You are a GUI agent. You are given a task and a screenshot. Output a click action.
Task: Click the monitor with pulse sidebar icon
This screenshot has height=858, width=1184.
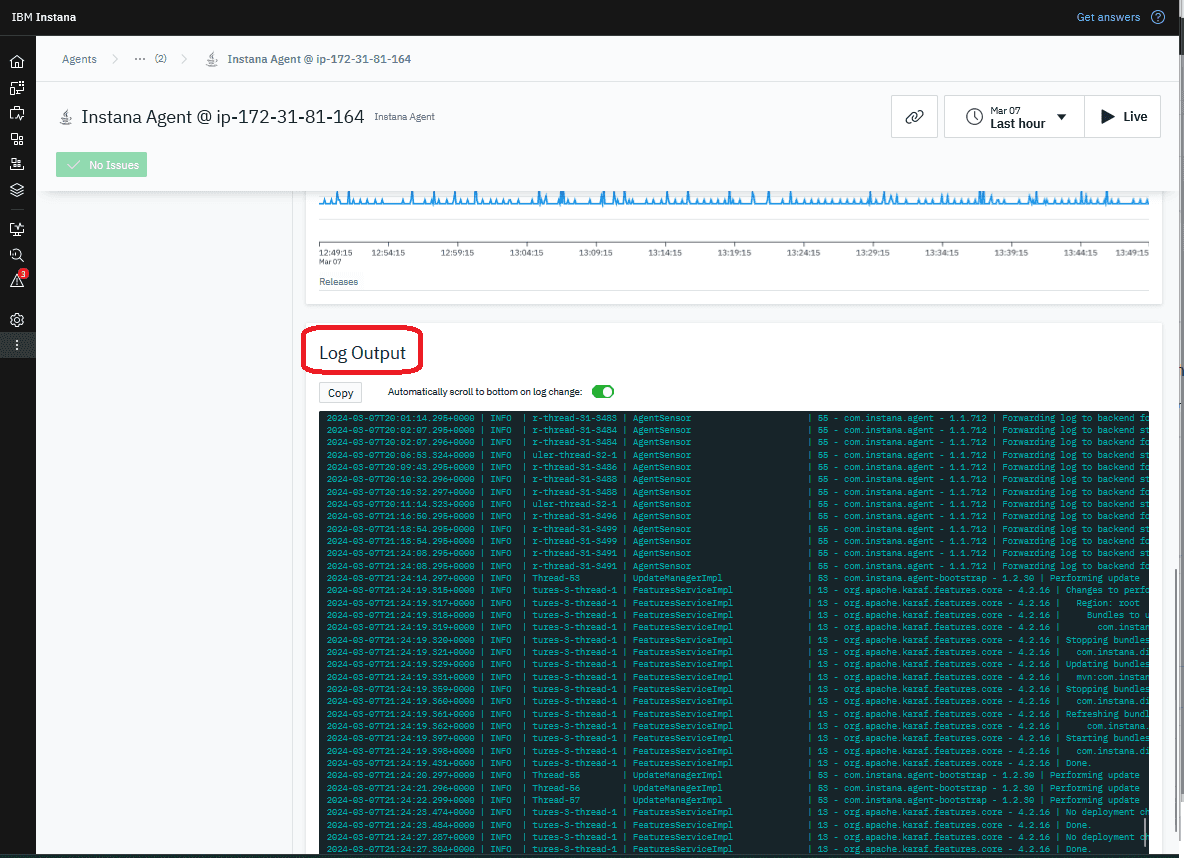pos(17,229)
